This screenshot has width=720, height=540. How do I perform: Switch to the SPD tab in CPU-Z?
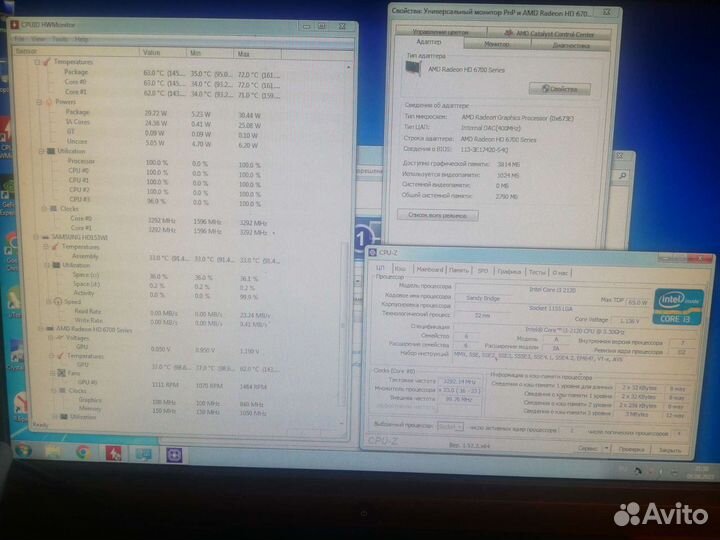[x=483, y=271]
